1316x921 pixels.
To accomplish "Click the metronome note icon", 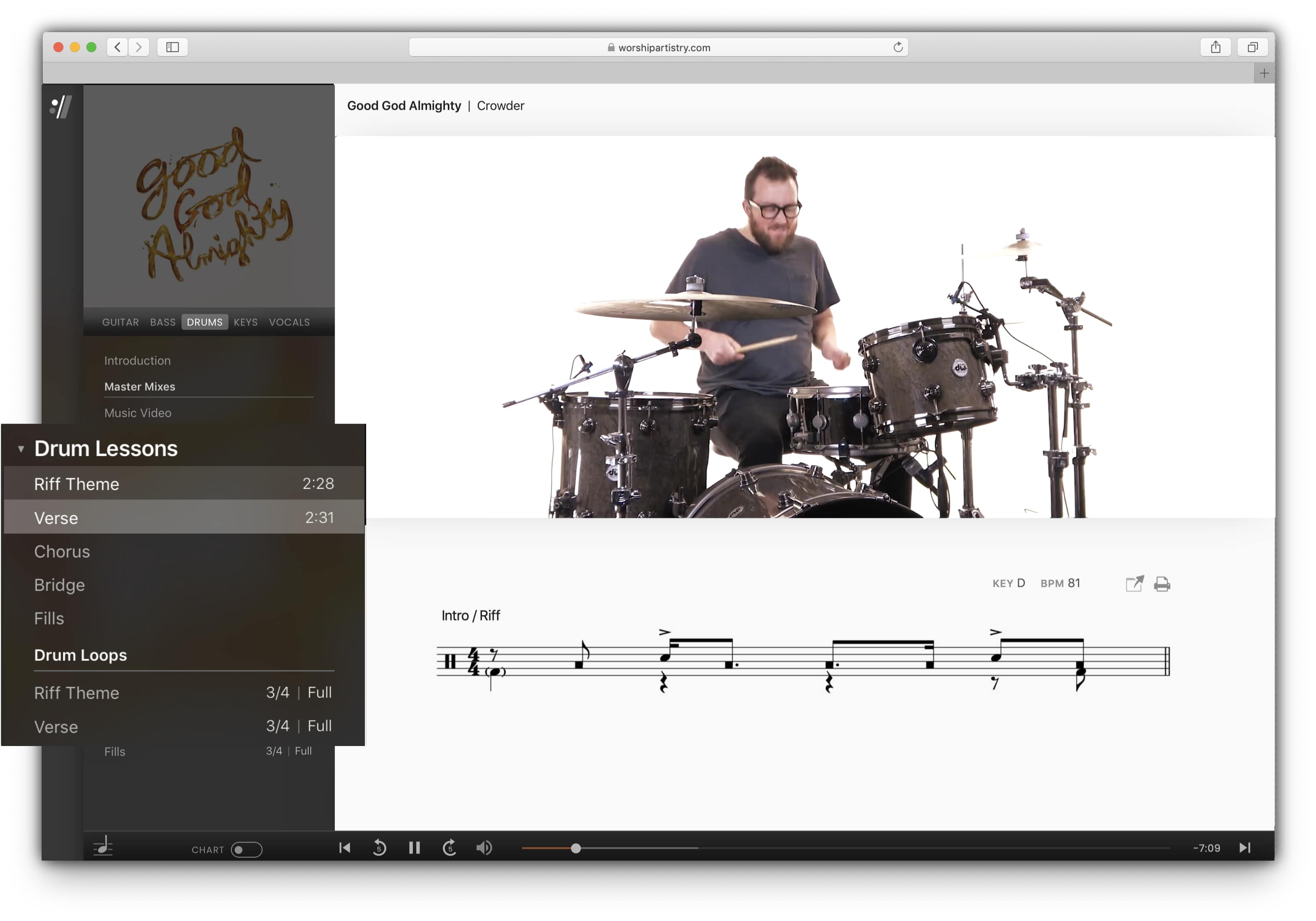I will tap(103, 847).
